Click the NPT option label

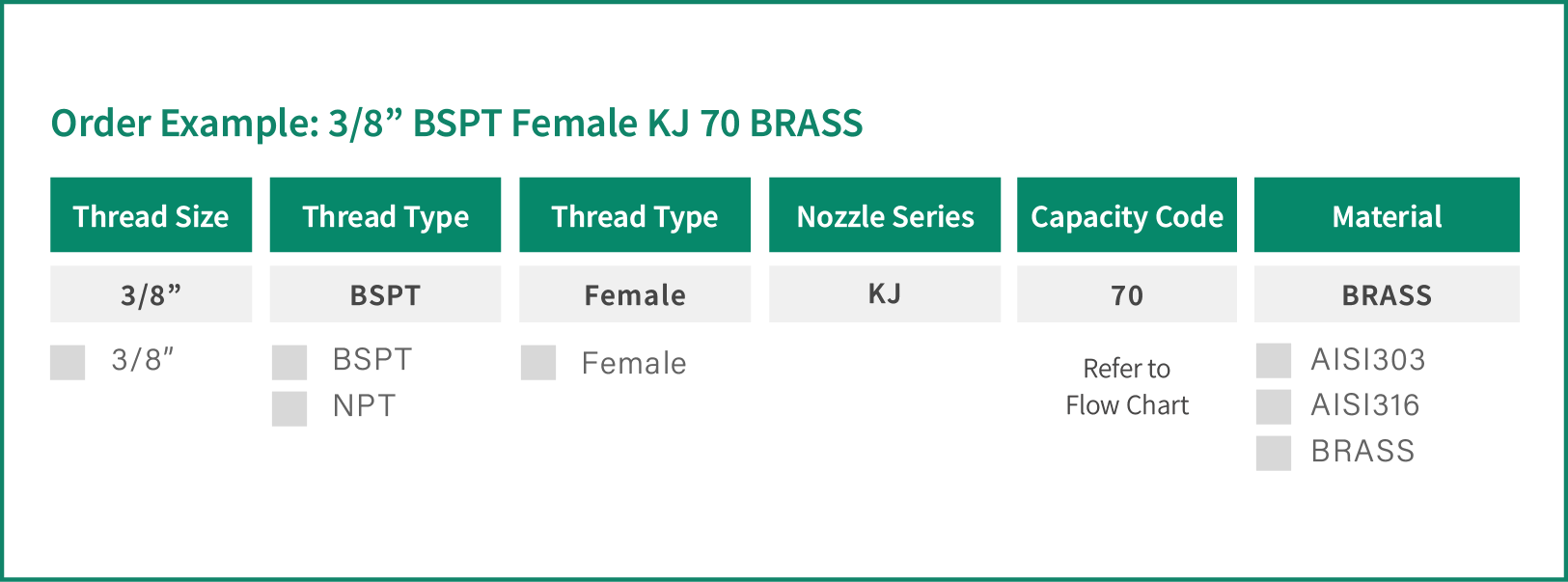coord(364,405)
